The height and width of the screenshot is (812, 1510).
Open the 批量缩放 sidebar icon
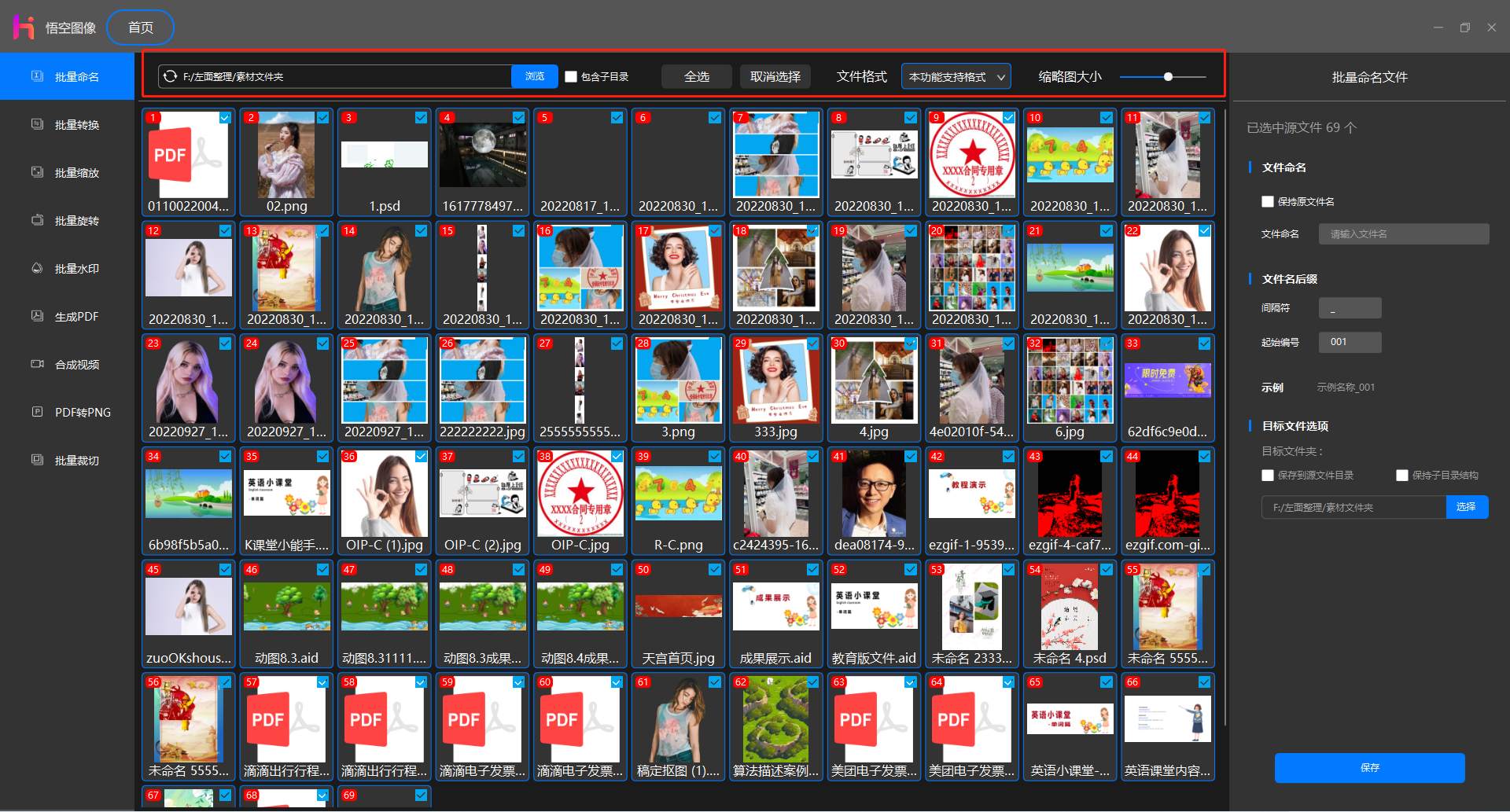click(x=37, y=172)
